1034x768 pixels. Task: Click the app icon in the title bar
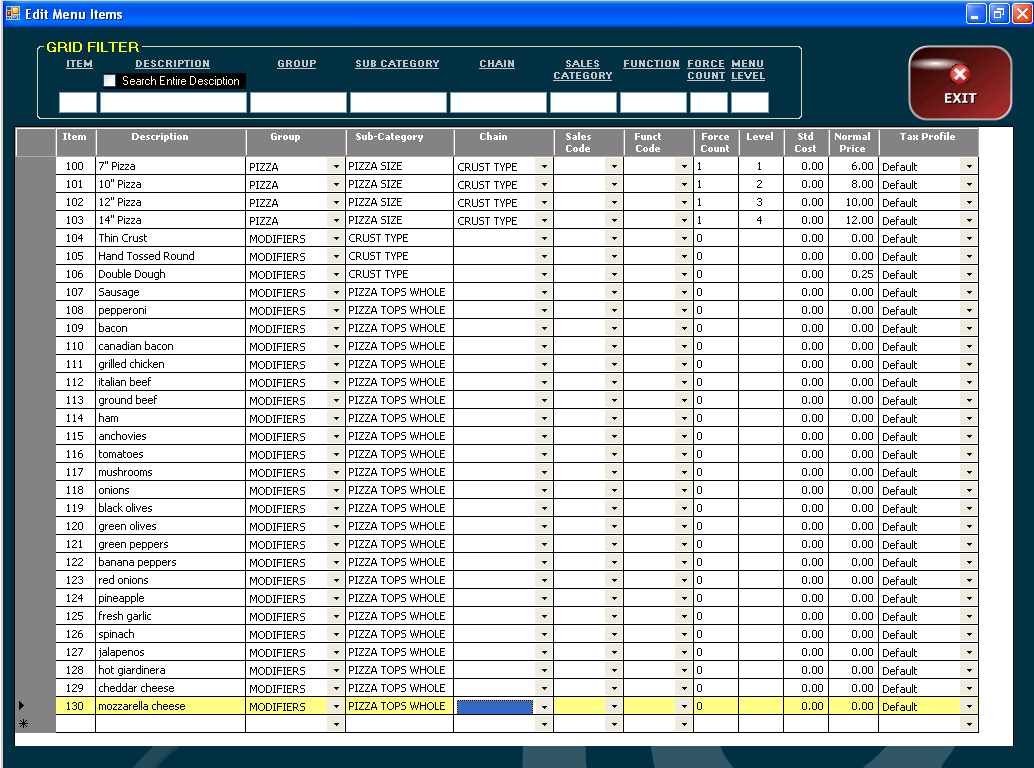pyautogui.click(x=13, y=14)
